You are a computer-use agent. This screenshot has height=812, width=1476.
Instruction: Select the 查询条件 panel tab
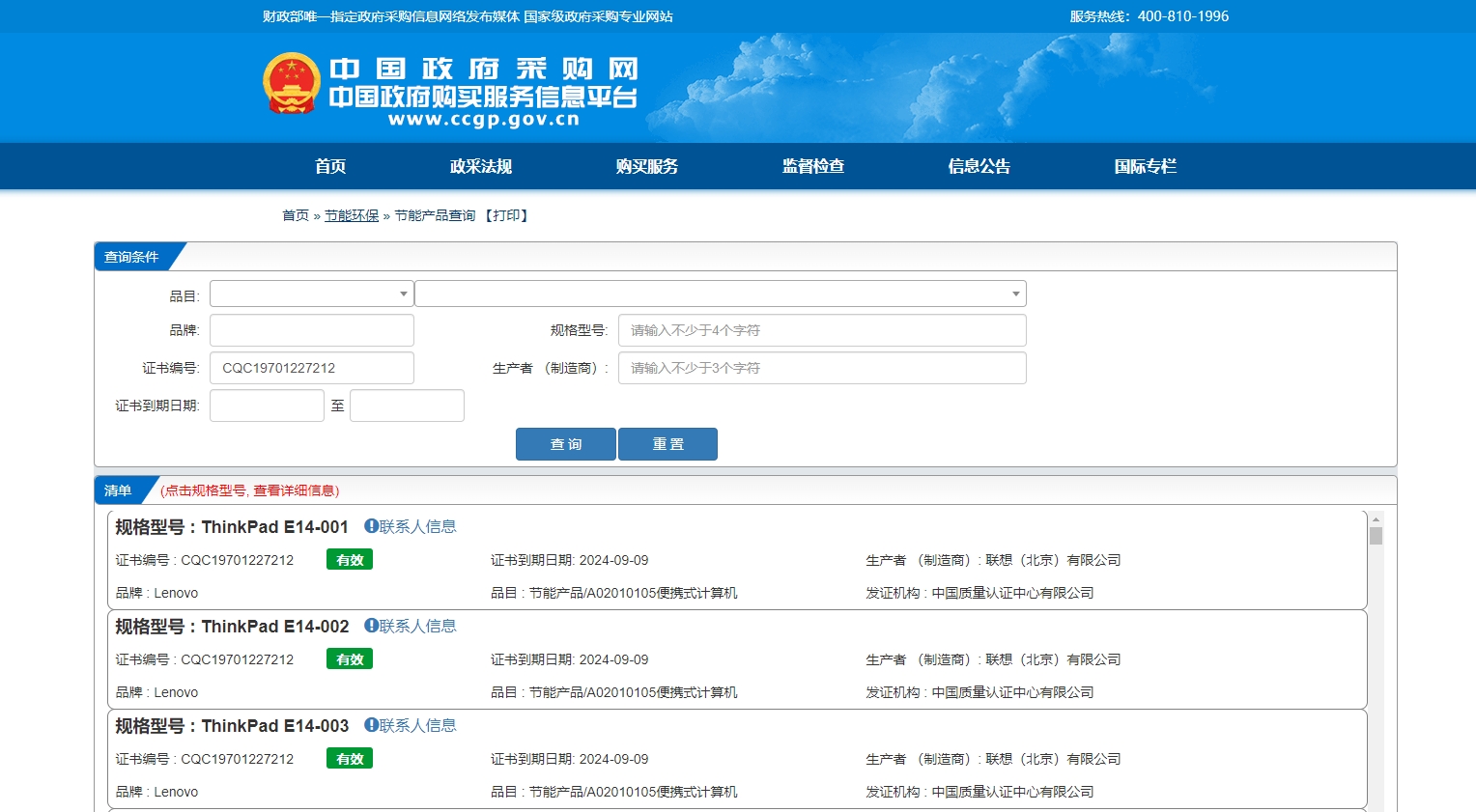[131, 257]
